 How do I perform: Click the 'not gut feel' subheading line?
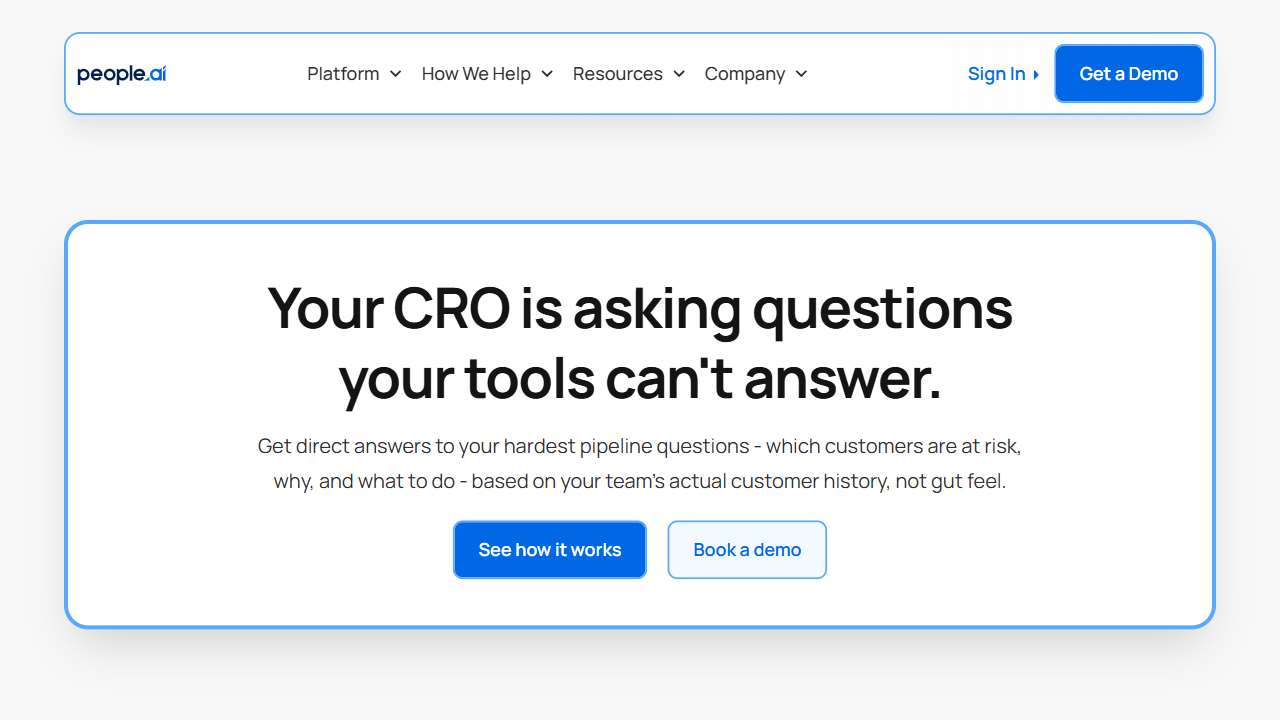pyautogui.click(x=640, y=481)
